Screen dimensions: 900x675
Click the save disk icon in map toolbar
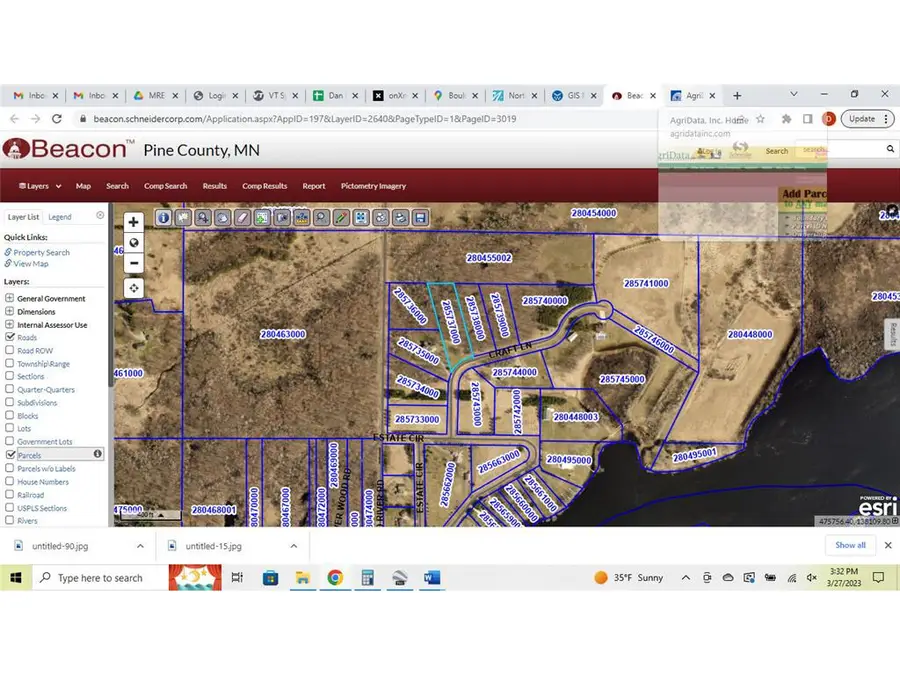(421, 217)
